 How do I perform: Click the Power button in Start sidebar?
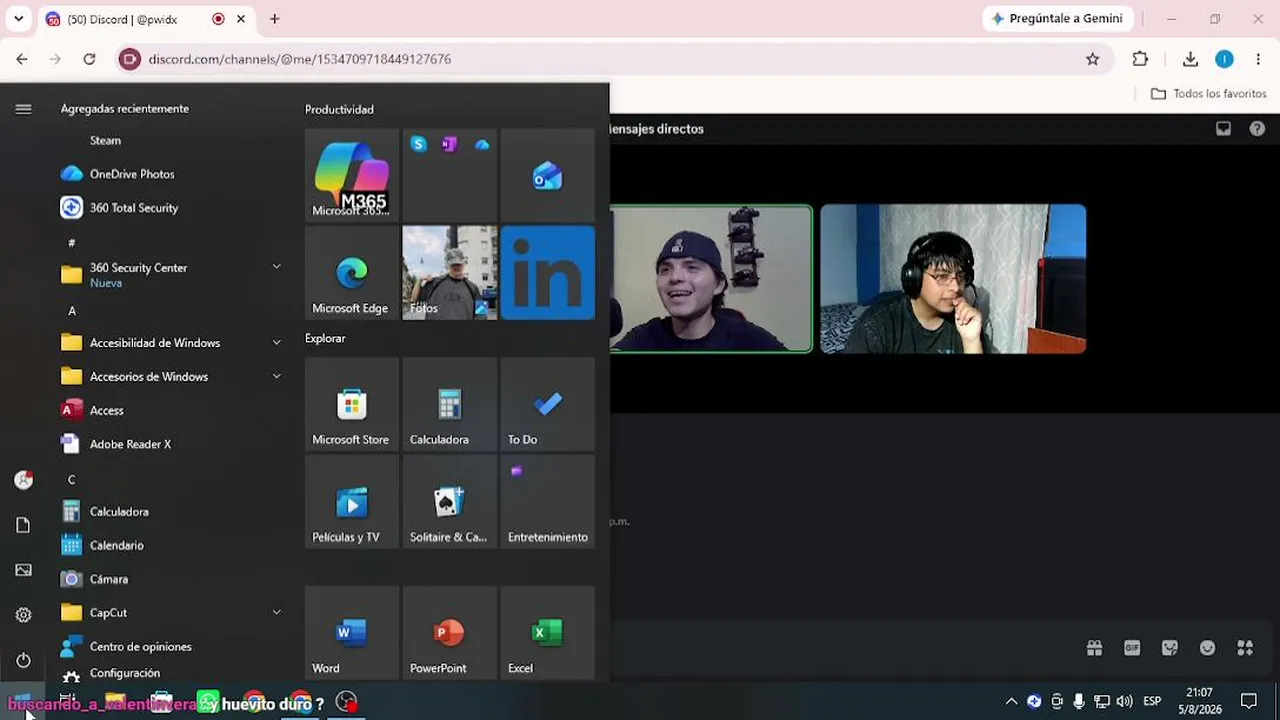(x=23, y=660)
